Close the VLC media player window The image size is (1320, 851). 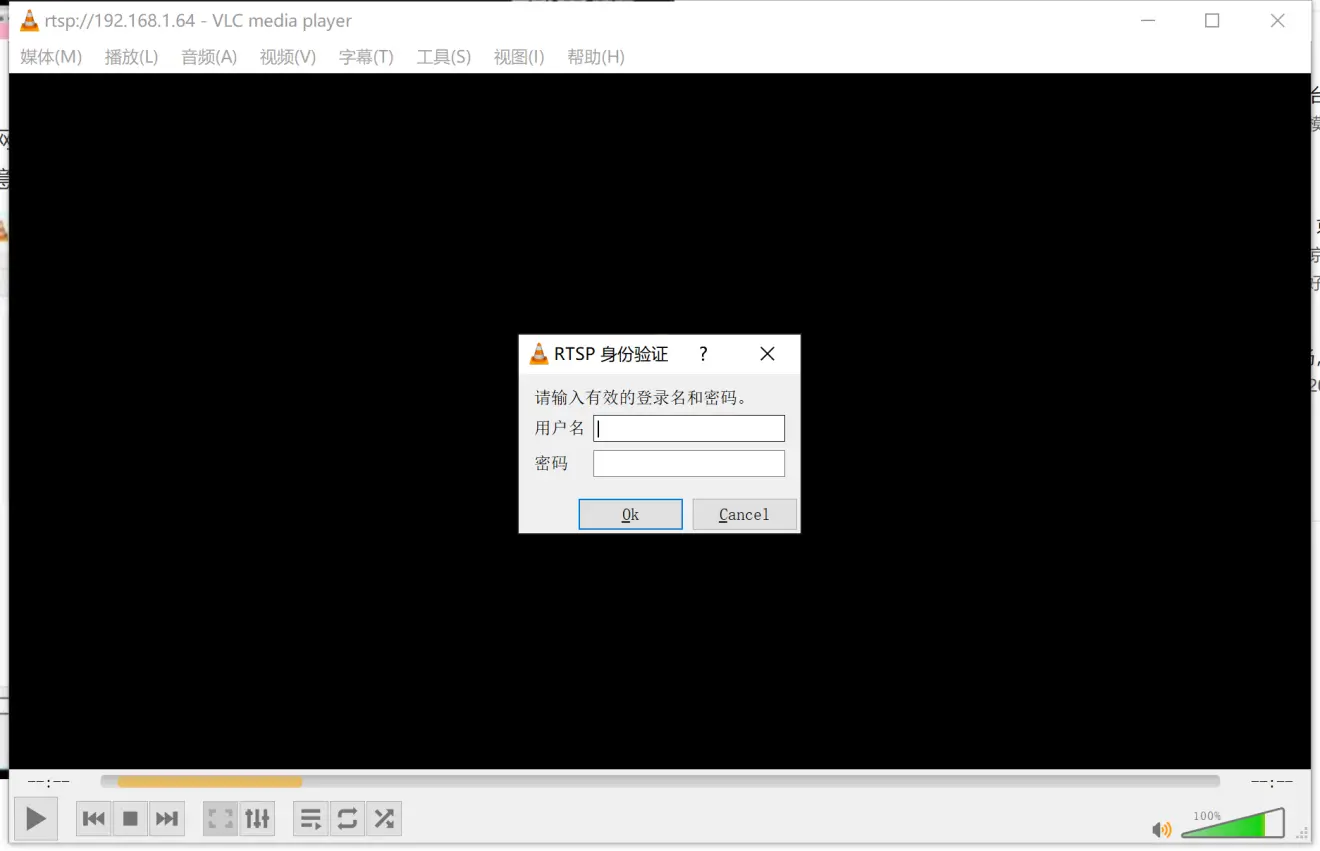click(x=1277, y=20)
